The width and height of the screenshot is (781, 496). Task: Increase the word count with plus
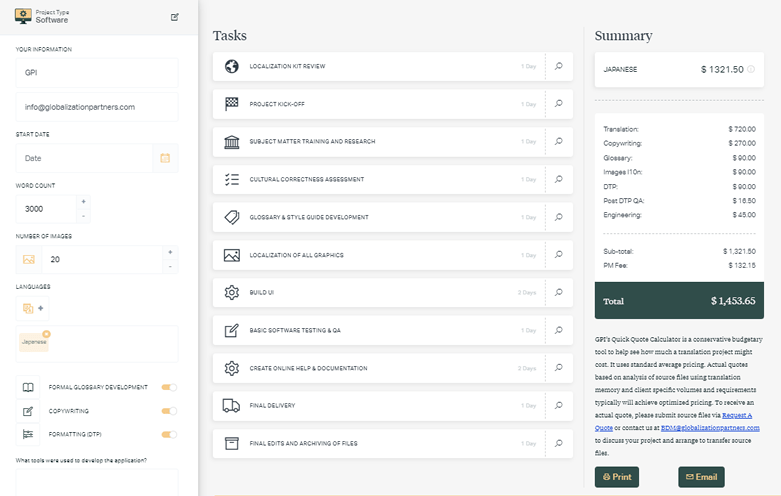coord(83,201)
